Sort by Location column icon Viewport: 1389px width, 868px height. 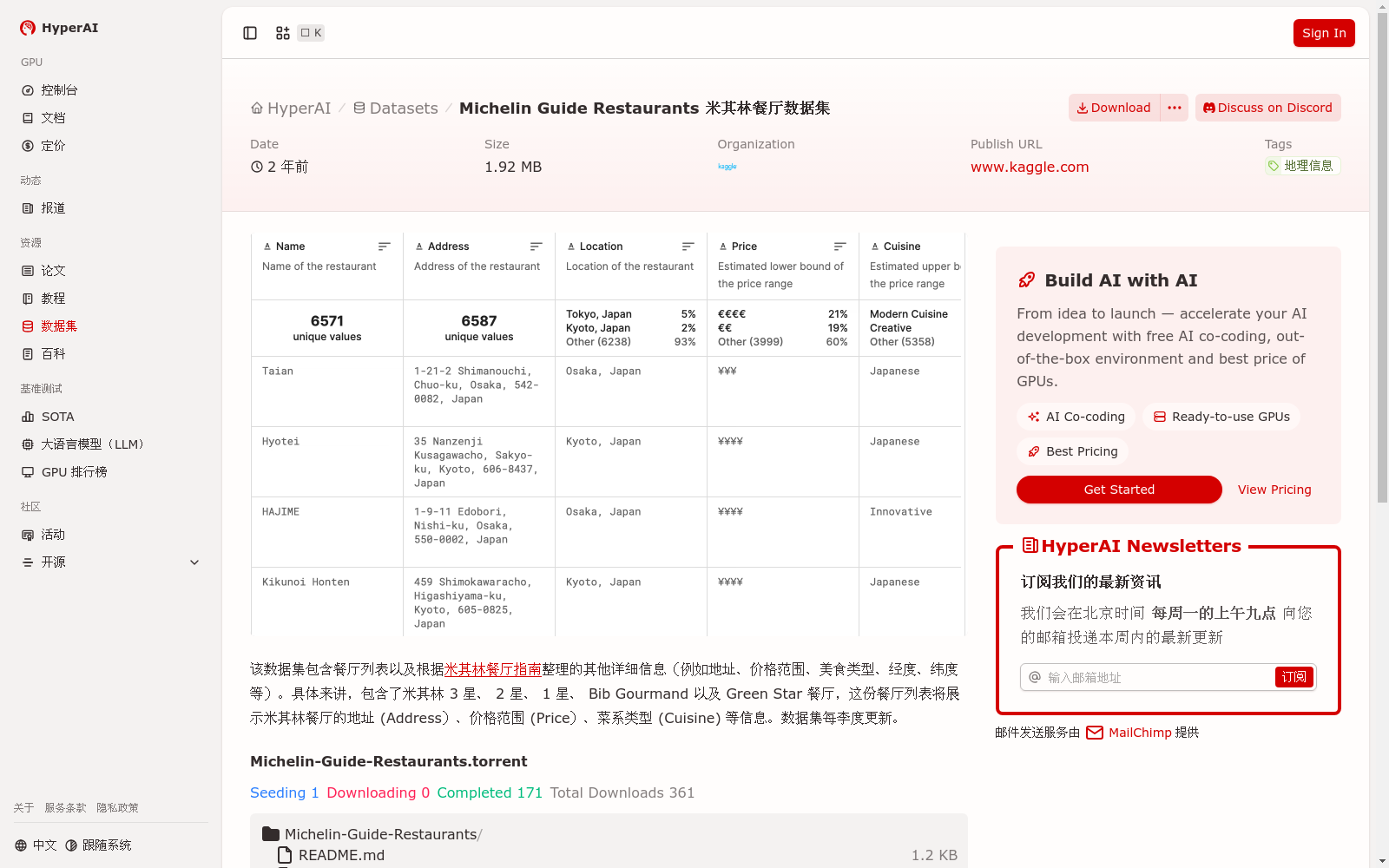688,247
